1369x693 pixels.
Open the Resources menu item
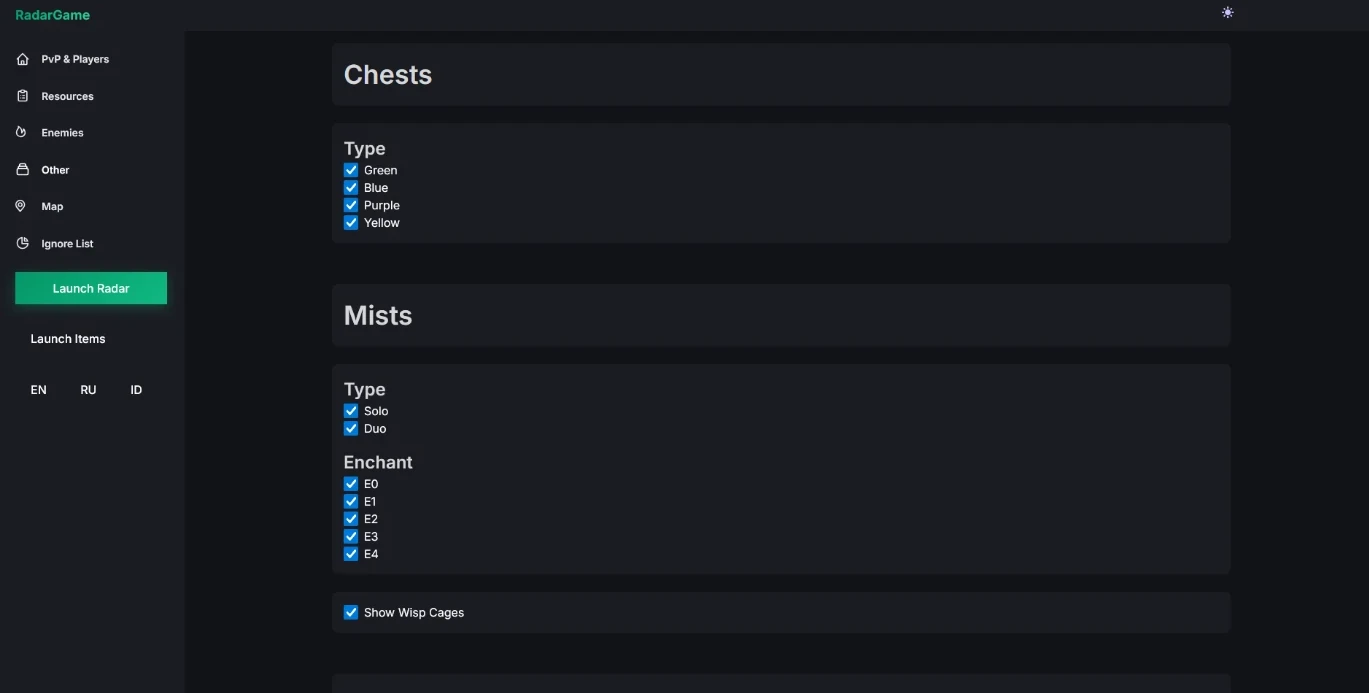(x=67, y=96)
